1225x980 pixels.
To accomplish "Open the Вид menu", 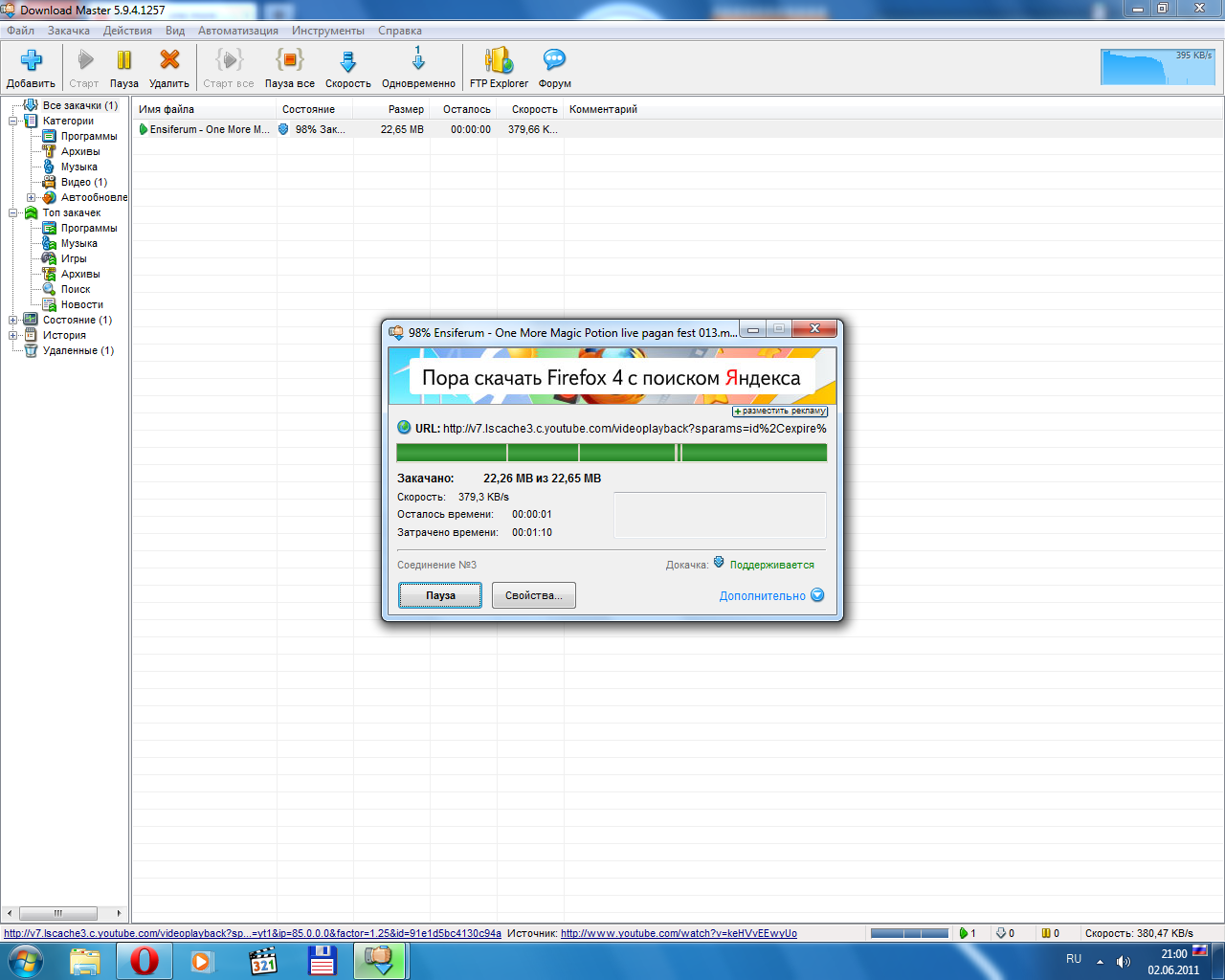I will click(175, 31).
